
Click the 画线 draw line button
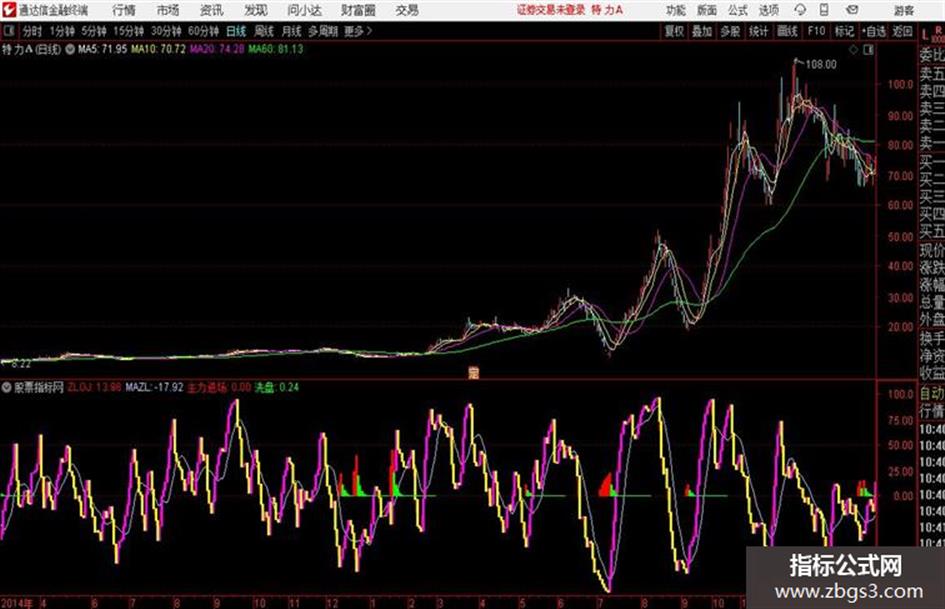787,31
